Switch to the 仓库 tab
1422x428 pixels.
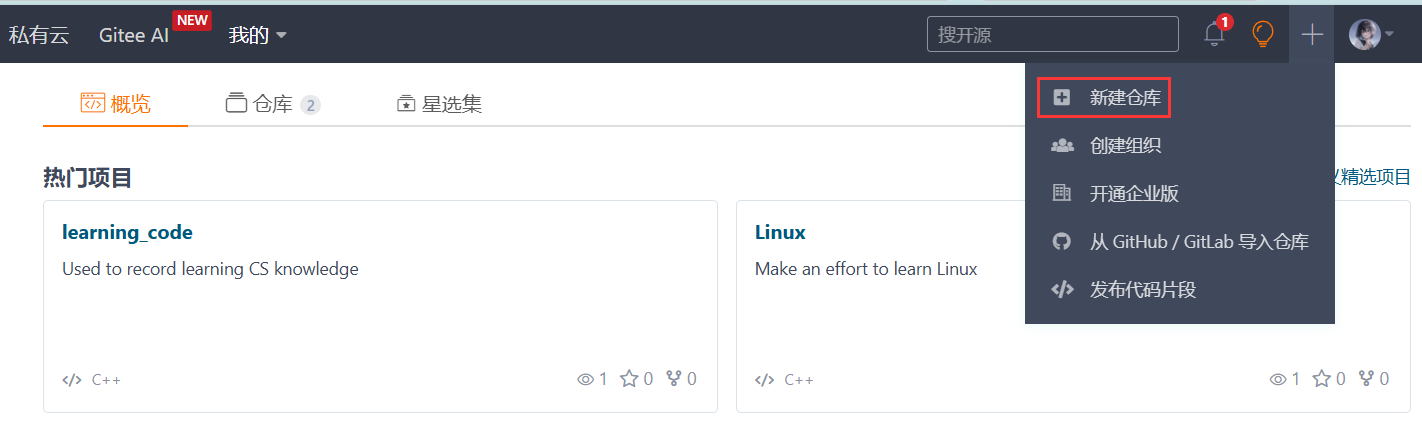pyautogui.click(x=272, y=104)
